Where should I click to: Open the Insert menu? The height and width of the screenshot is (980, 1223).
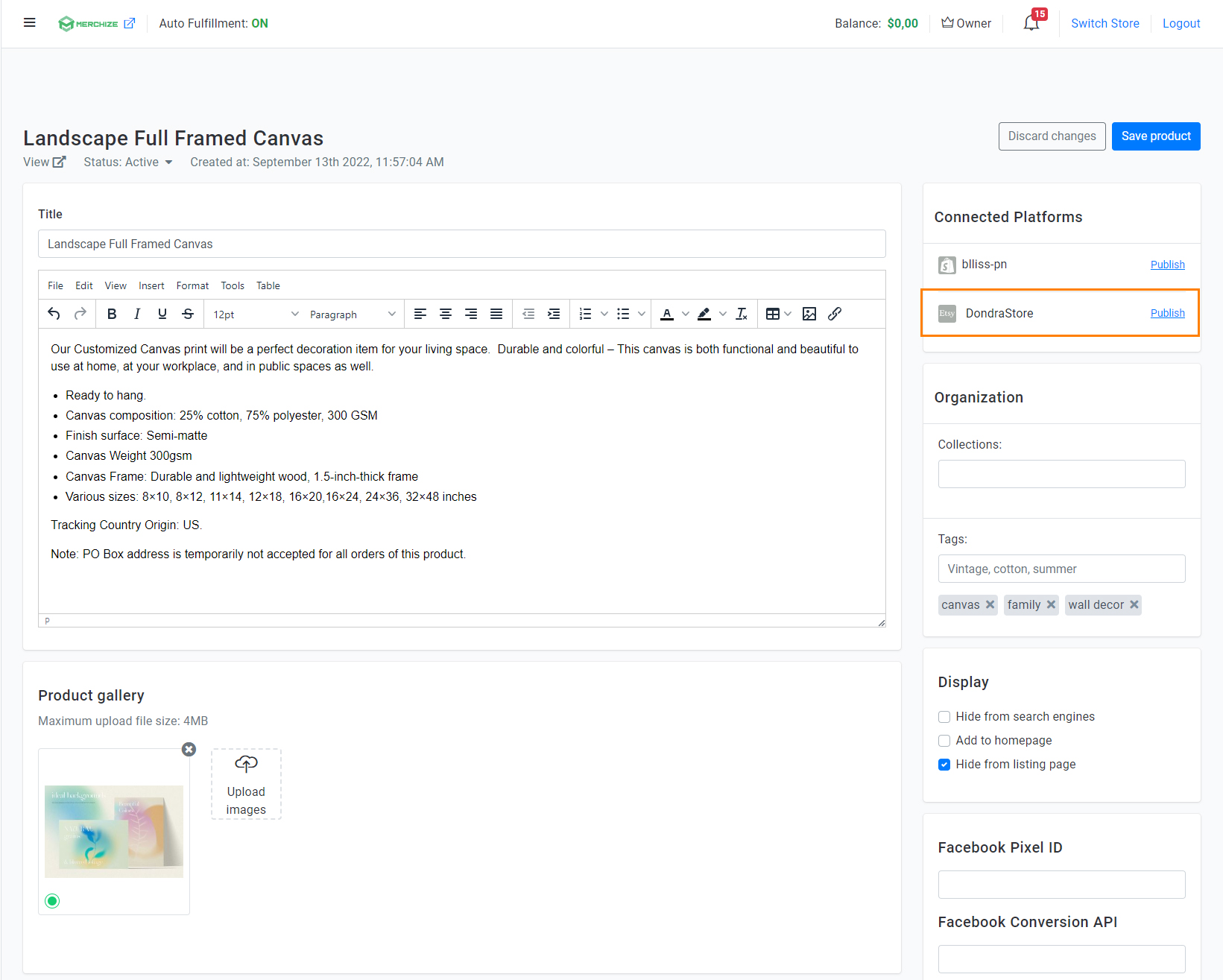[151, 285]
